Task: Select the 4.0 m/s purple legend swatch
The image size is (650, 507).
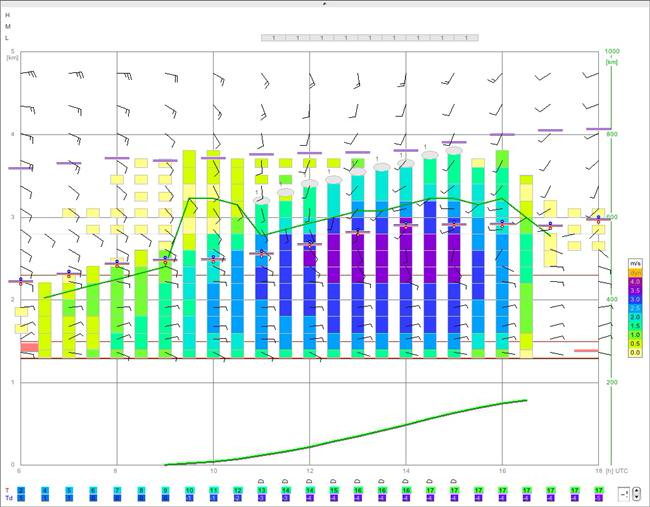Action: pos(635,282)
